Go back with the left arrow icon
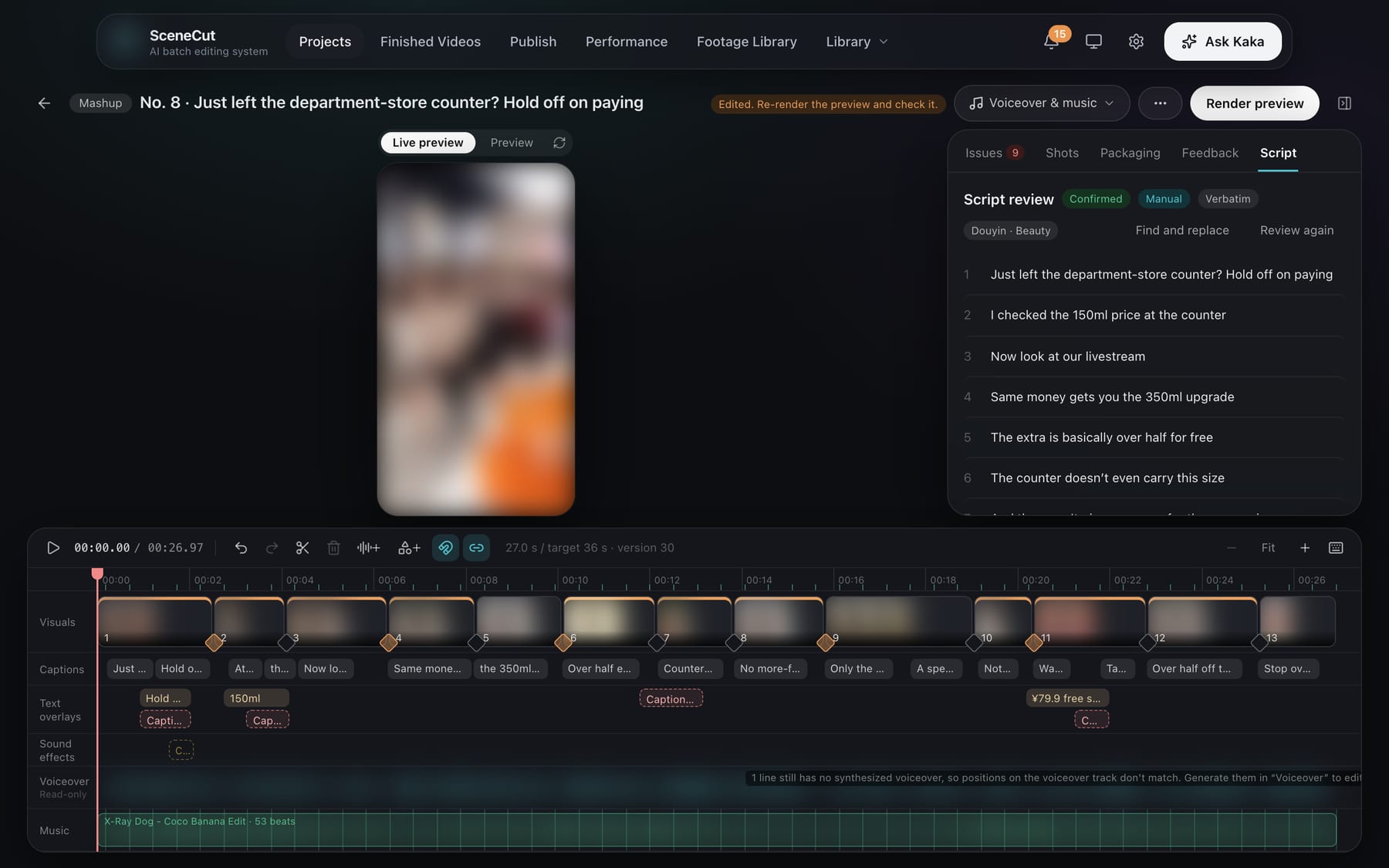 click(44, 103)
